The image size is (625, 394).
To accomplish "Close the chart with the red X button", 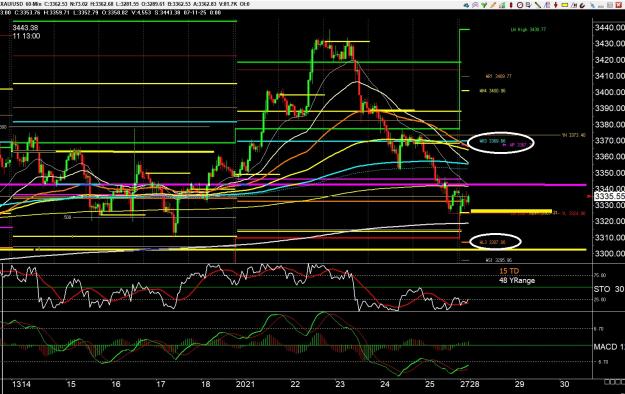I will [x=619, y=5].
